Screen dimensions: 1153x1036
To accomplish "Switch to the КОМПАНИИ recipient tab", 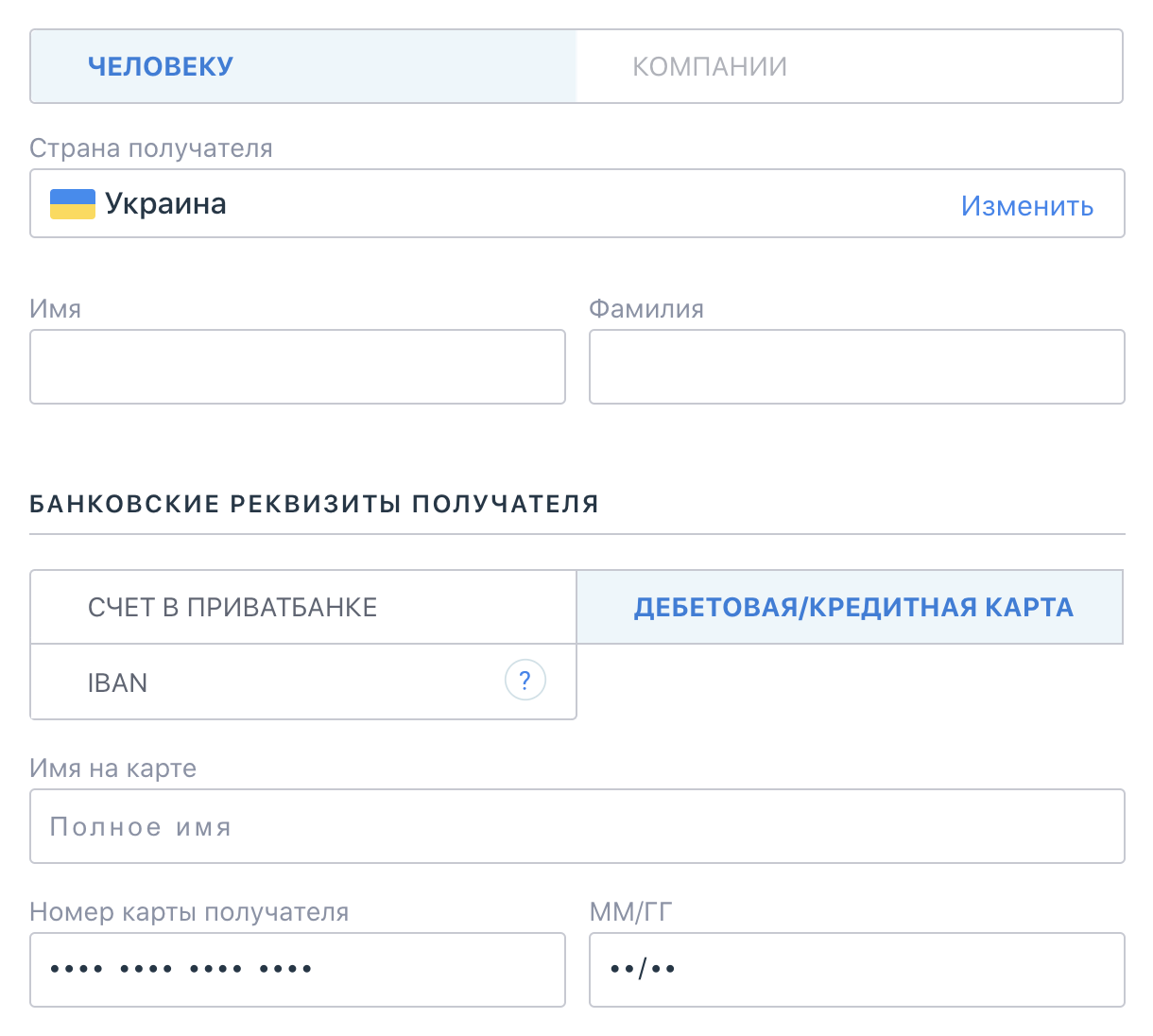I will point(849,66).
